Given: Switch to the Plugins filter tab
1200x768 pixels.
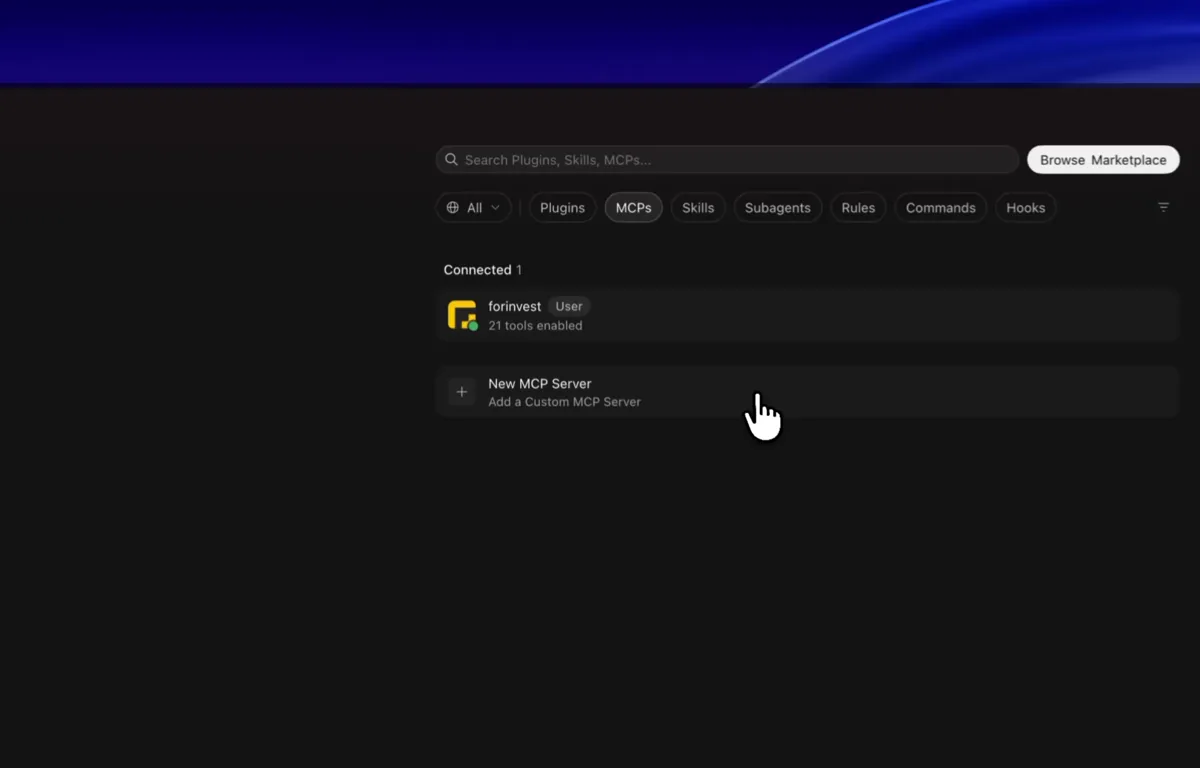Looking at the screenshot, I should (x=562, y=208).
